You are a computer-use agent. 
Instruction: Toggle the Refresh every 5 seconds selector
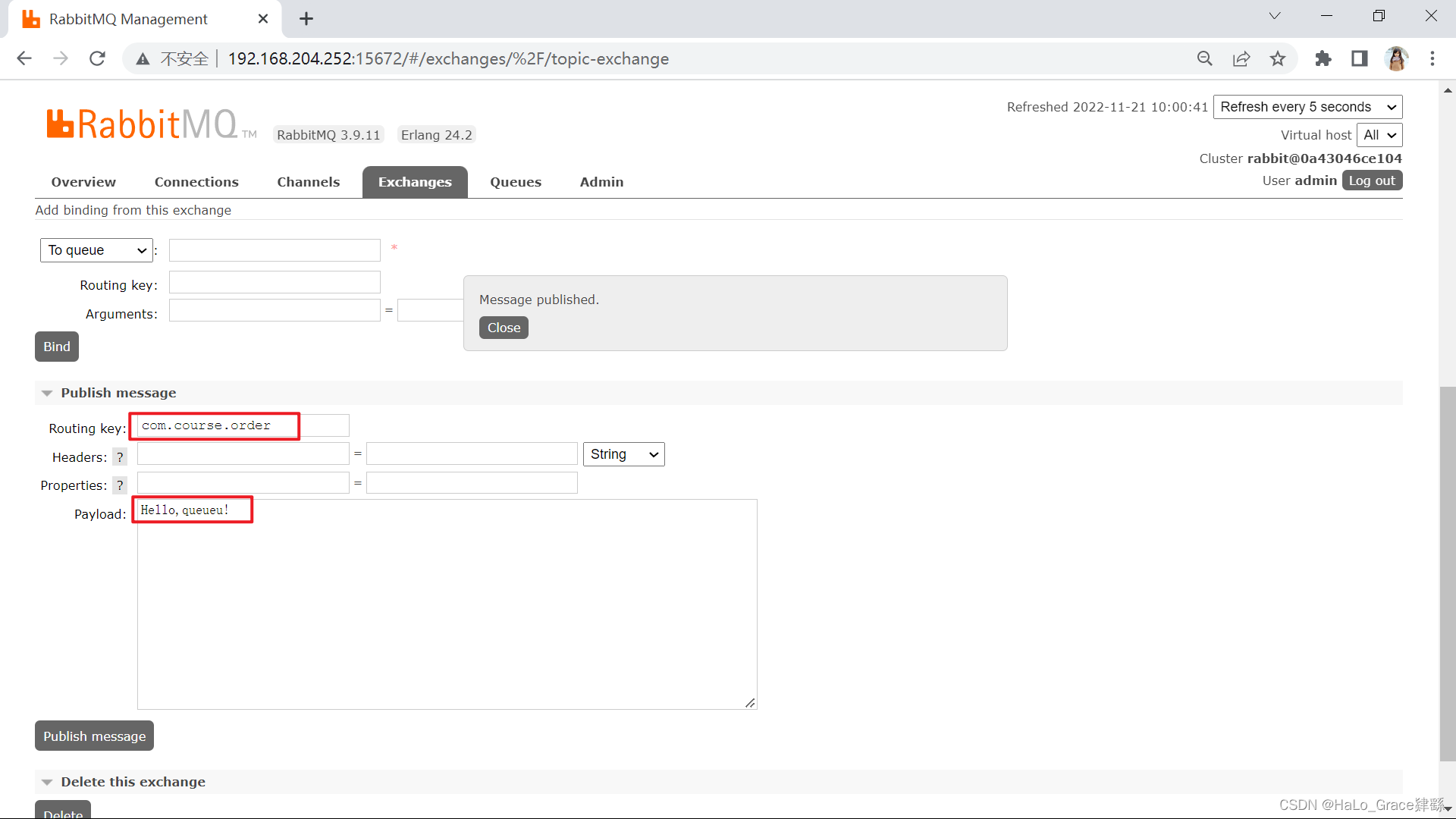pyautogui.click(x=1308, y=107)
